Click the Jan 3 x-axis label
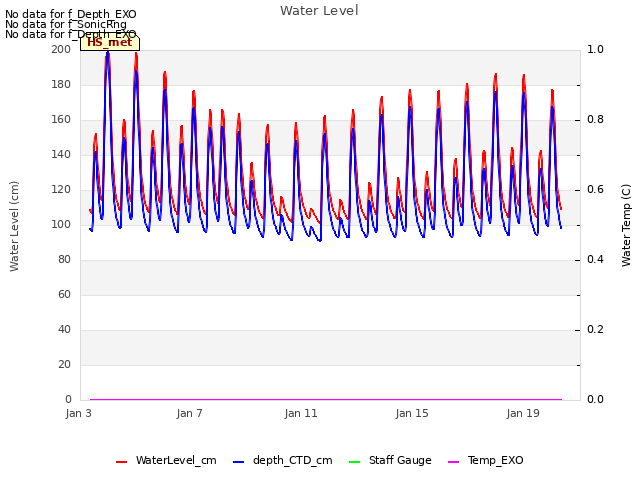Screen dimensions: 640x480 pos(78,413)
